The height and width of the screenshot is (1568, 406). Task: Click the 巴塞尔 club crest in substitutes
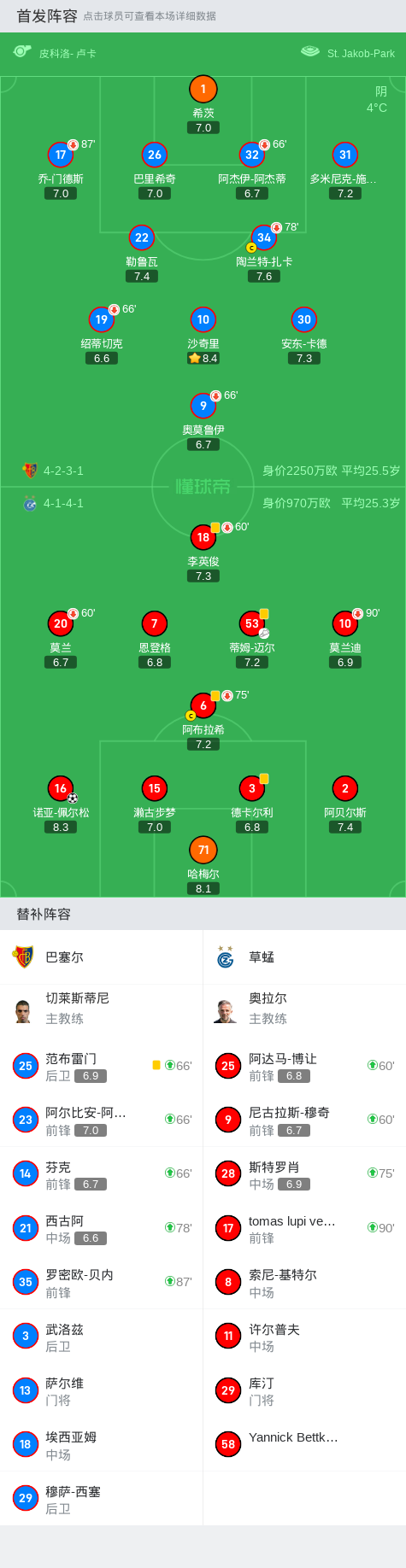point(23,957)
